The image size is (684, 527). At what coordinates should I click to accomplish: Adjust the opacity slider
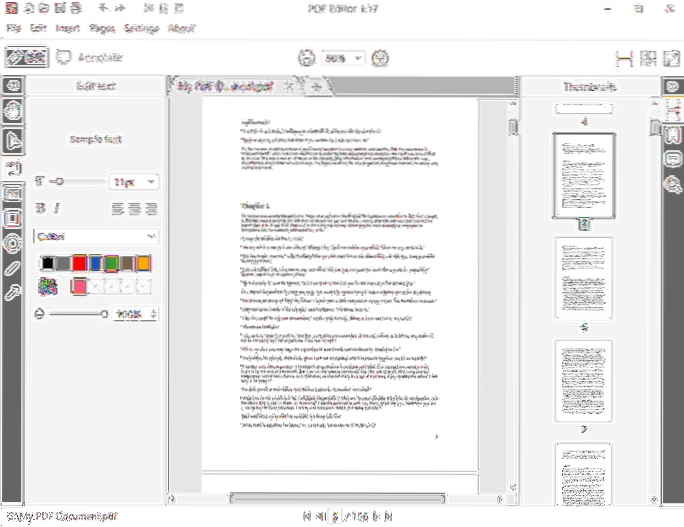click(77, 314)
